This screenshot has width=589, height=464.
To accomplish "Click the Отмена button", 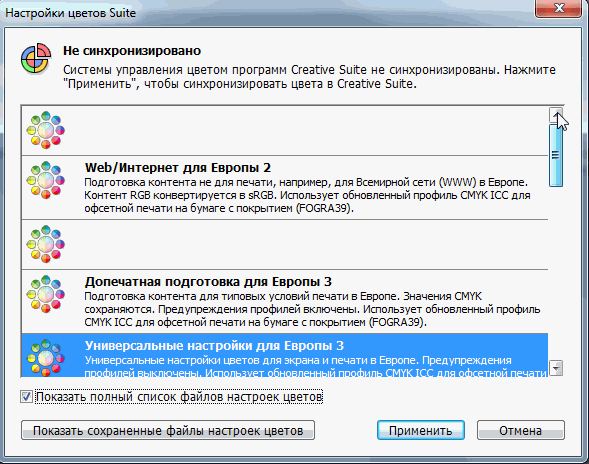I will coord(521,430).
